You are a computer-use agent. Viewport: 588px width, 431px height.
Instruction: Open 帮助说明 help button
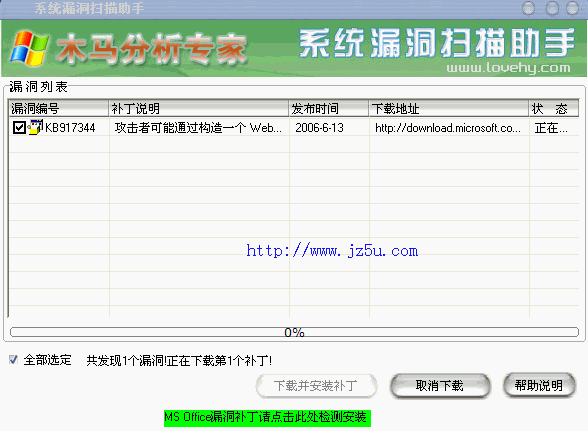(x=539, y=385)
